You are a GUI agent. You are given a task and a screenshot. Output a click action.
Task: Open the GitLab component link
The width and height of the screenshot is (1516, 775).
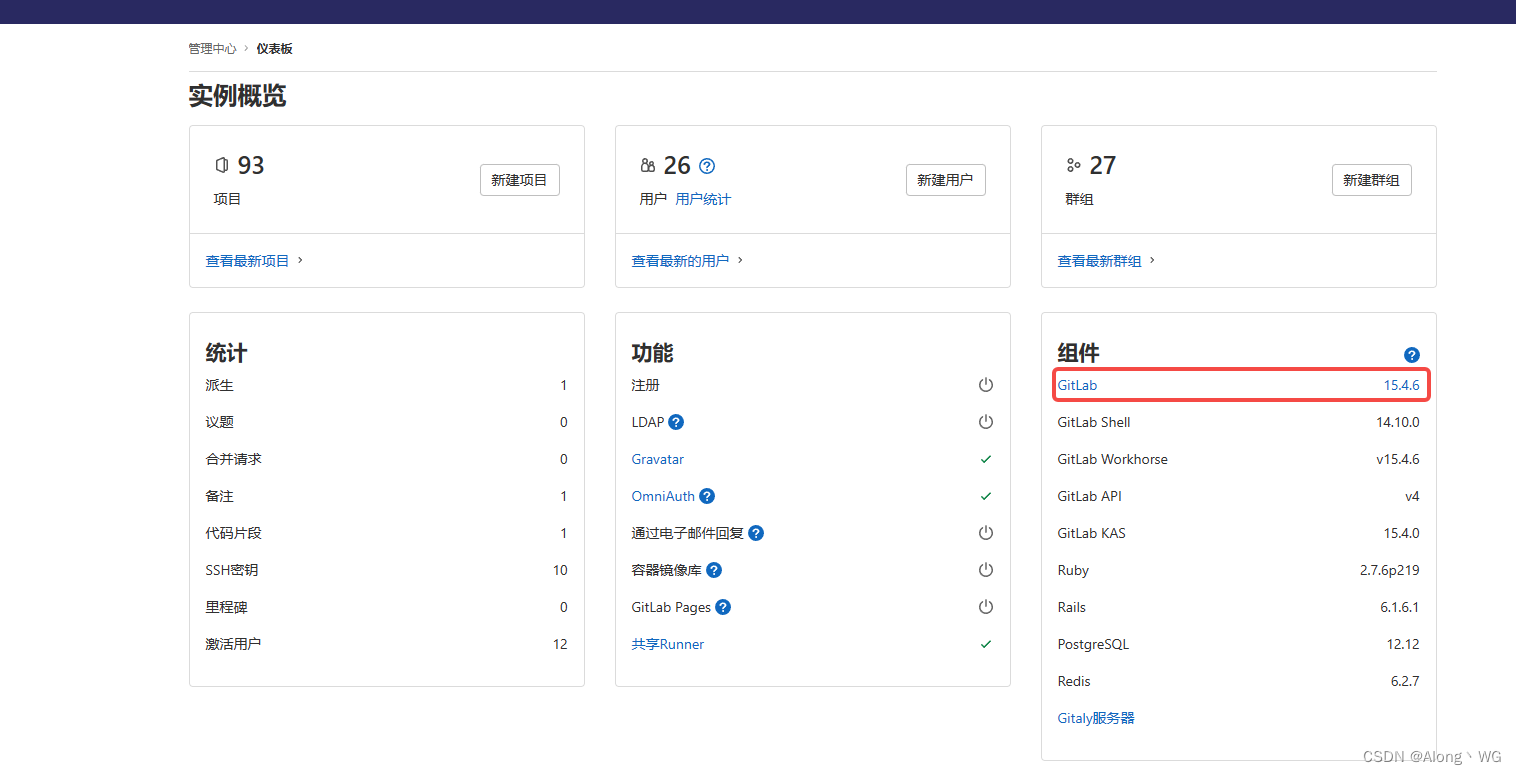(1078, 385)
